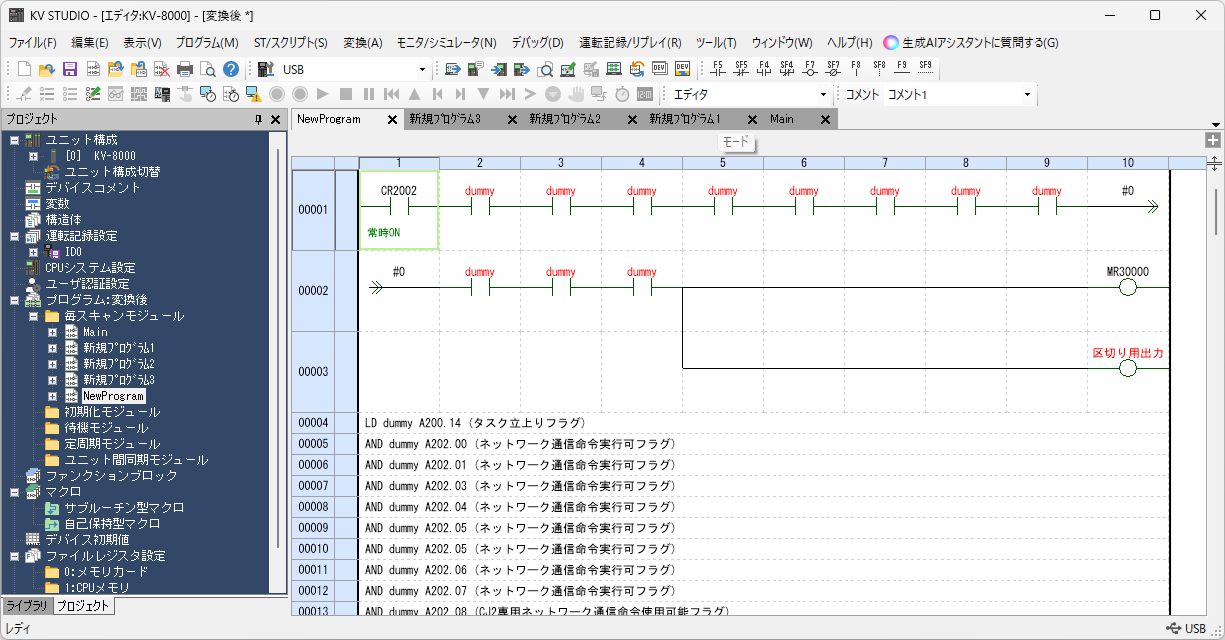Click the F5 normally-open contact icon
This screenshot has height=640, width=1225.
click(717, 68)
